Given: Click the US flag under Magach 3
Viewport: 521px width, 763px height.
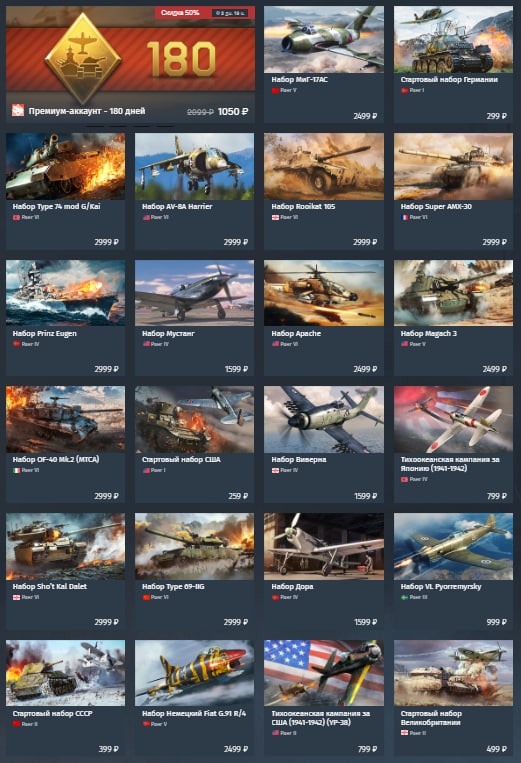Looking at the screenshot, I should coord(404,344).
